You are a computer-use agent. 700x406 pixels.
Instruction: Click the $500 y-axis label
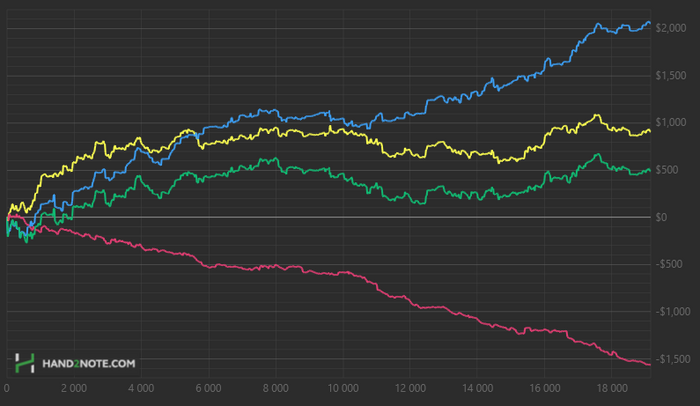[x=667, y=170]
